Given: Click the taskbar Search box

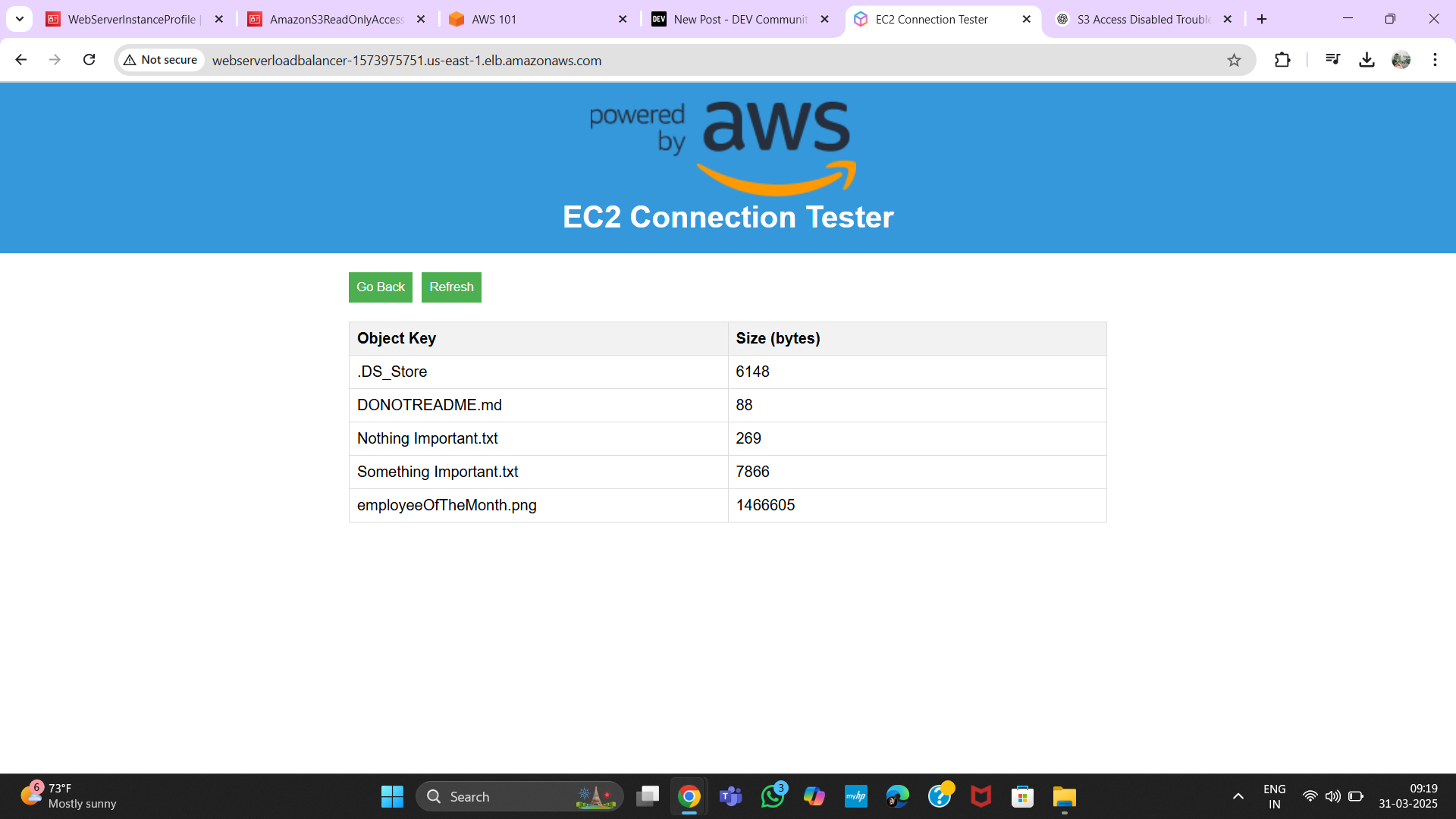Looking at the screenshot, I should pyautogui.click(x=519, y=796).
